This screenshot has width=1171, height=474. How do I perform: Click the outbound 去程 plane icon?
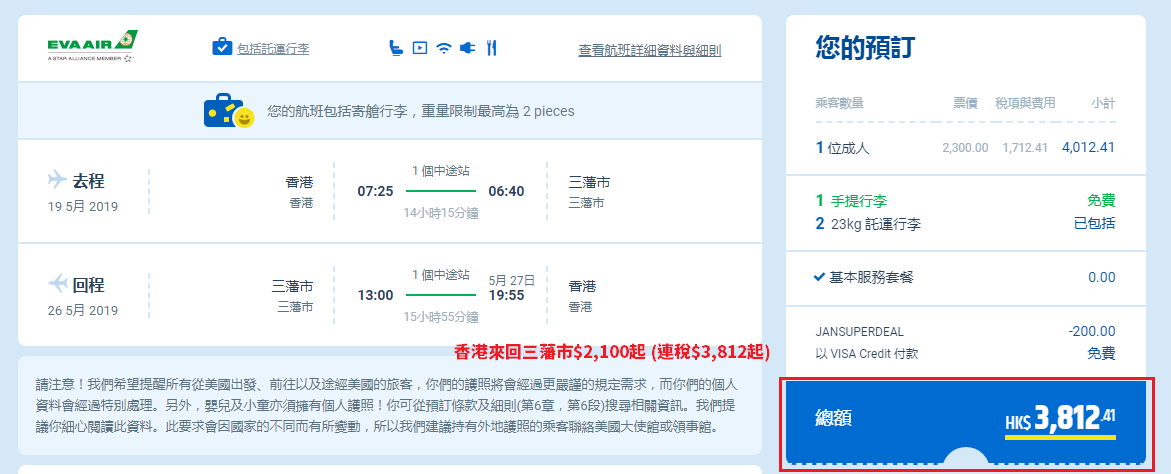[x=58, y=179]
